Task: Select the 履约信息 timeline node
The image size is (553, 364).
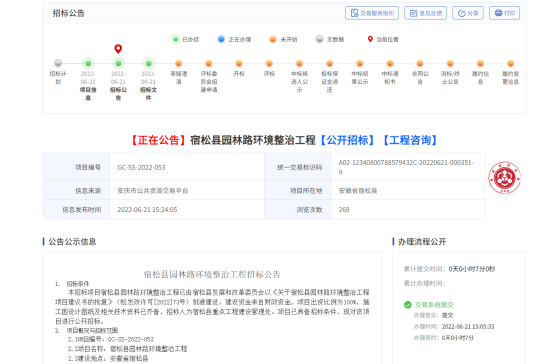Action: click(480, 63)
